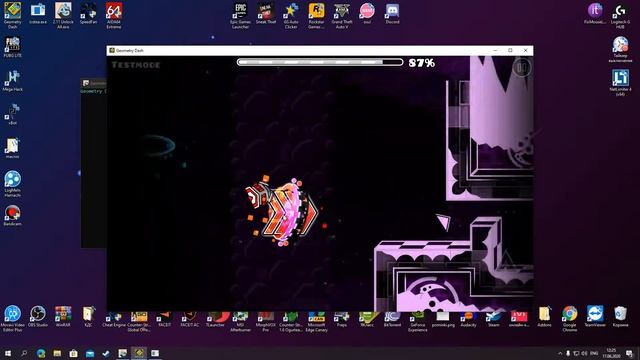
Task: Open the taskbar clock and calendar
Action: (611, 353)
